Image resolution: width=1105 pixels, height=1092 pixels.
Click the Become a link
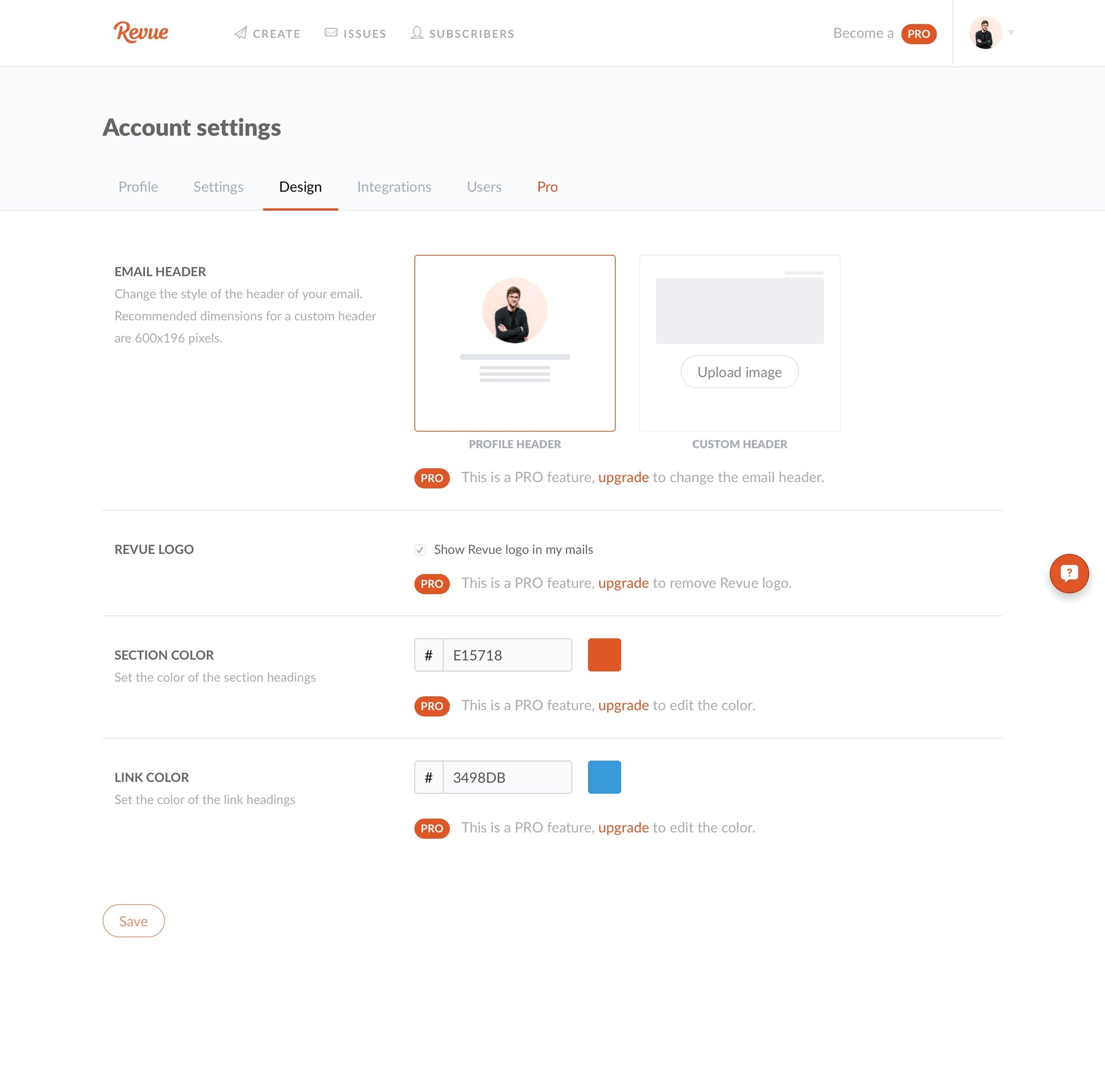(x=863, y=33)
